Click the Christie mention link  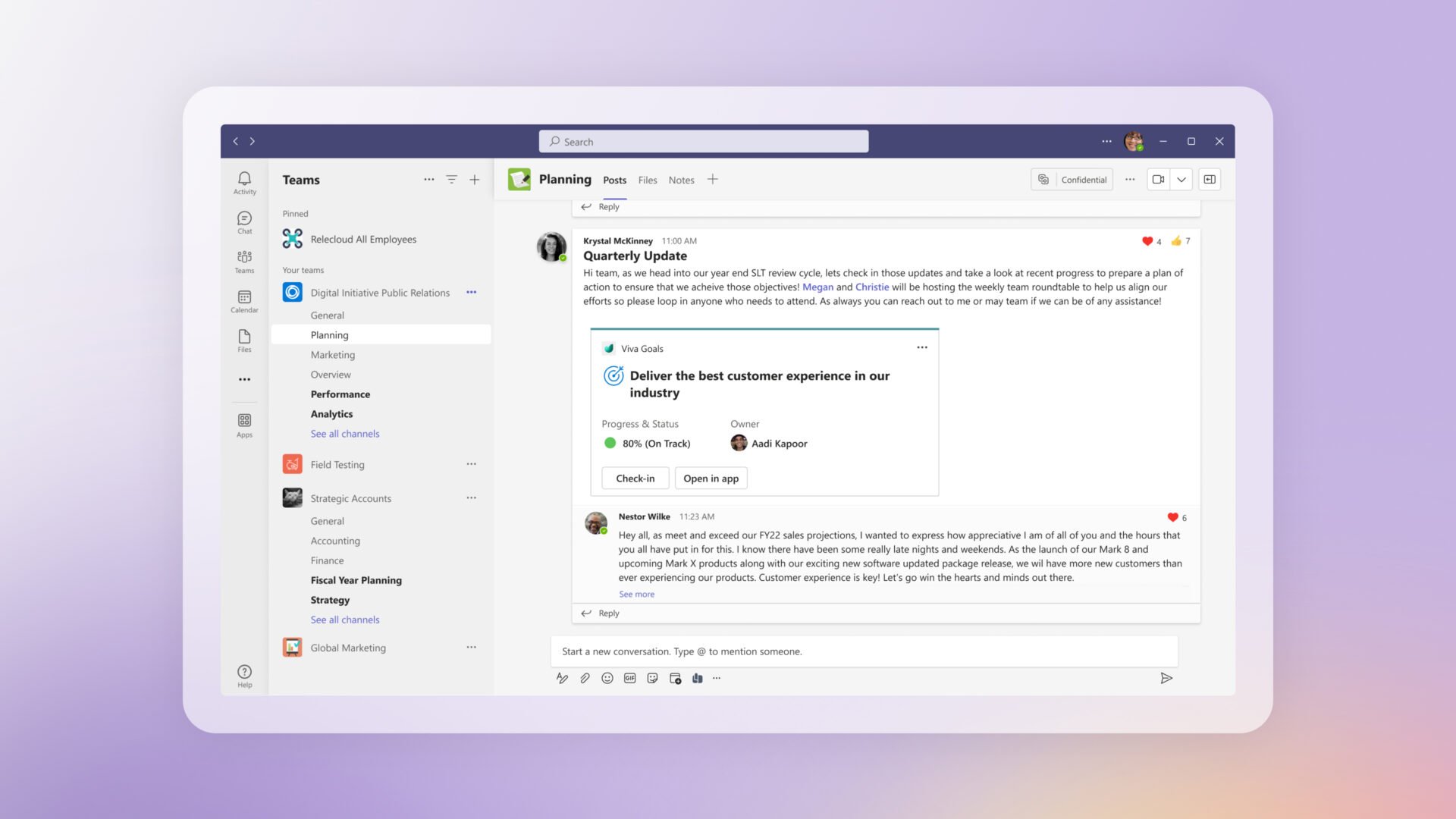[x=872, y=287]
